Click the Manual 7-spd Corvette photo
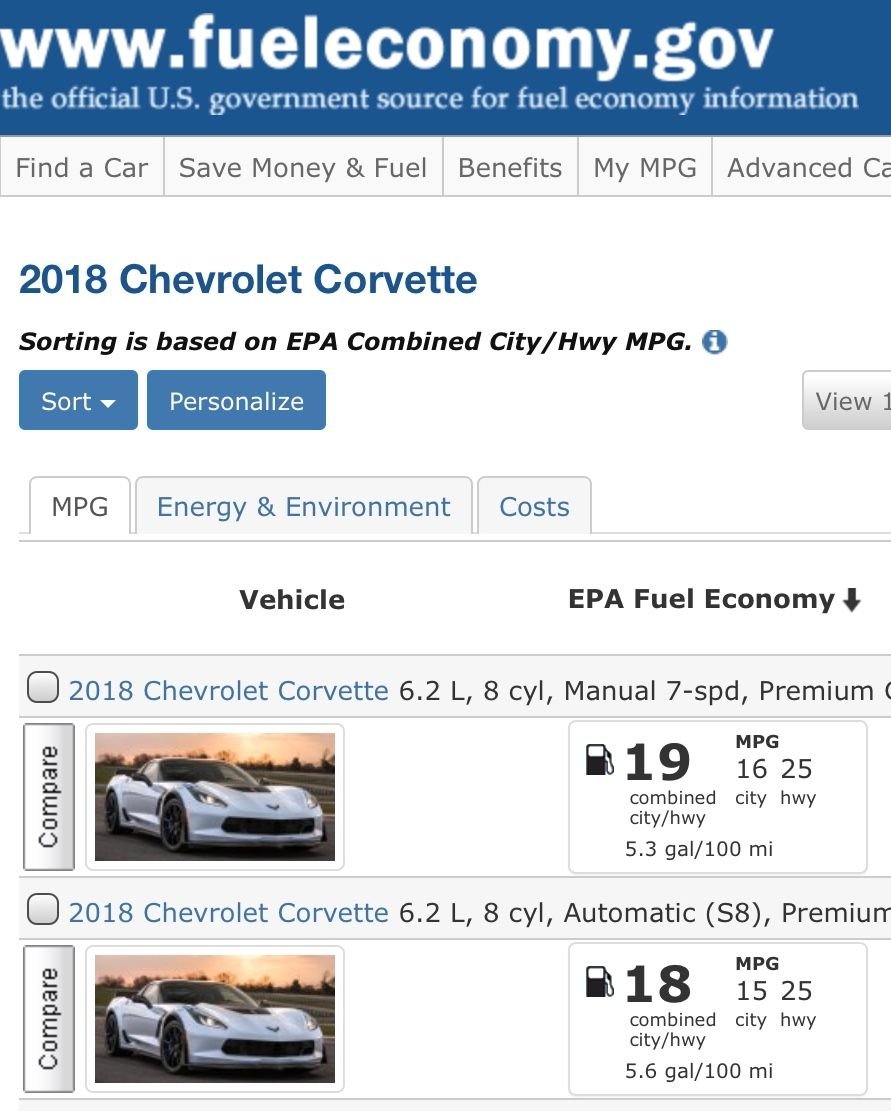 coord(215,797)
